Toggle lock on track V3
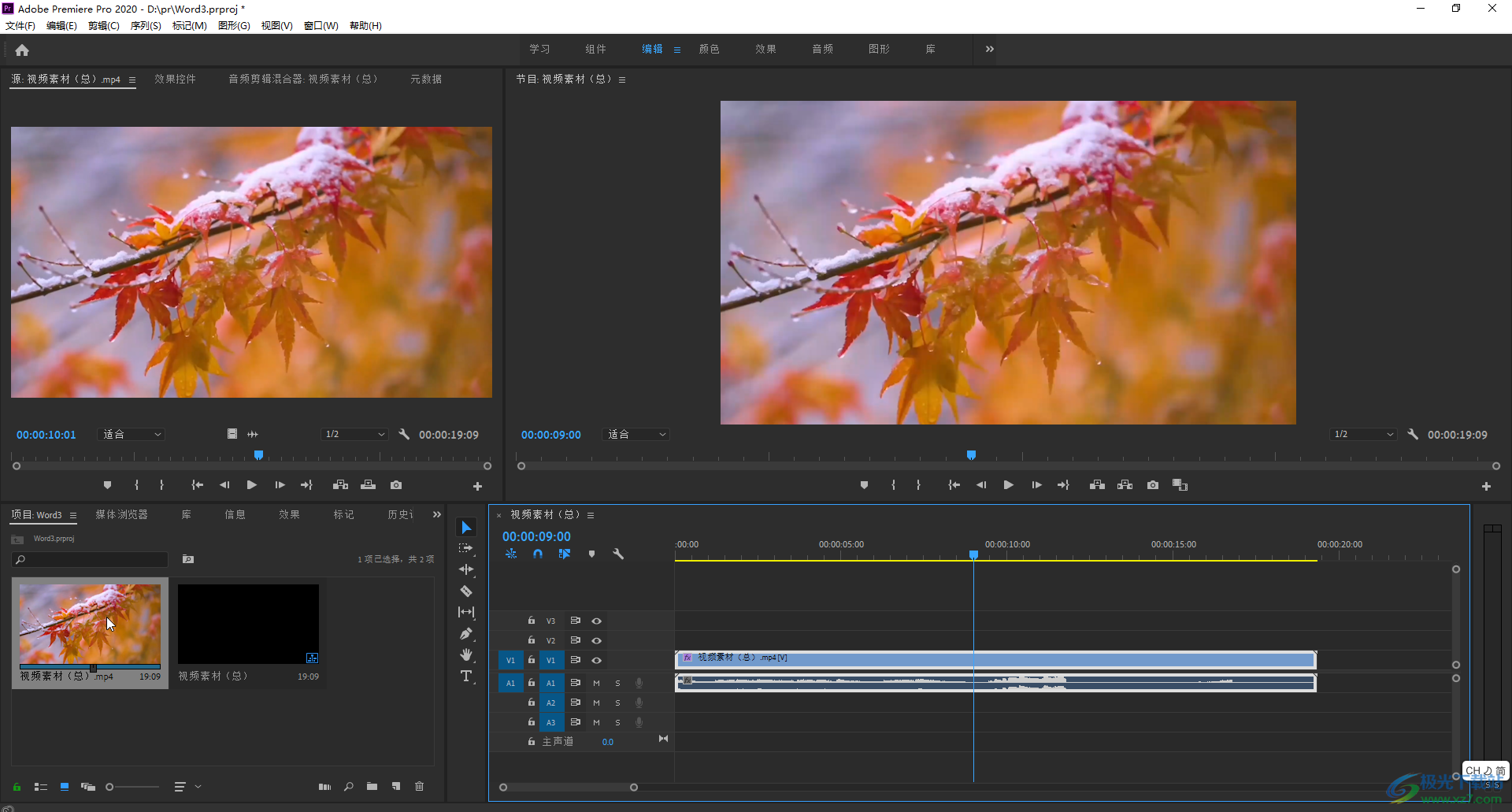 coord(532,621)
